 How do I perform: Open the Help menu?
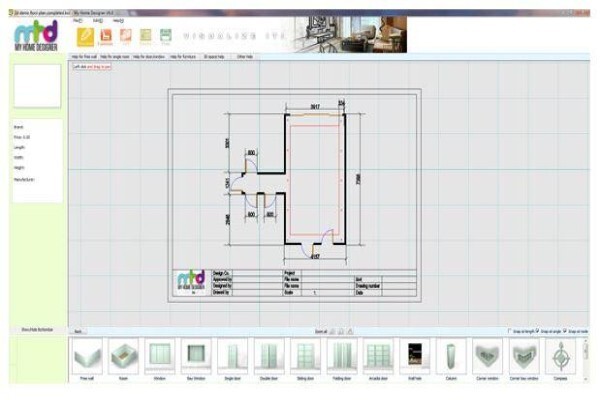(118, 21)
